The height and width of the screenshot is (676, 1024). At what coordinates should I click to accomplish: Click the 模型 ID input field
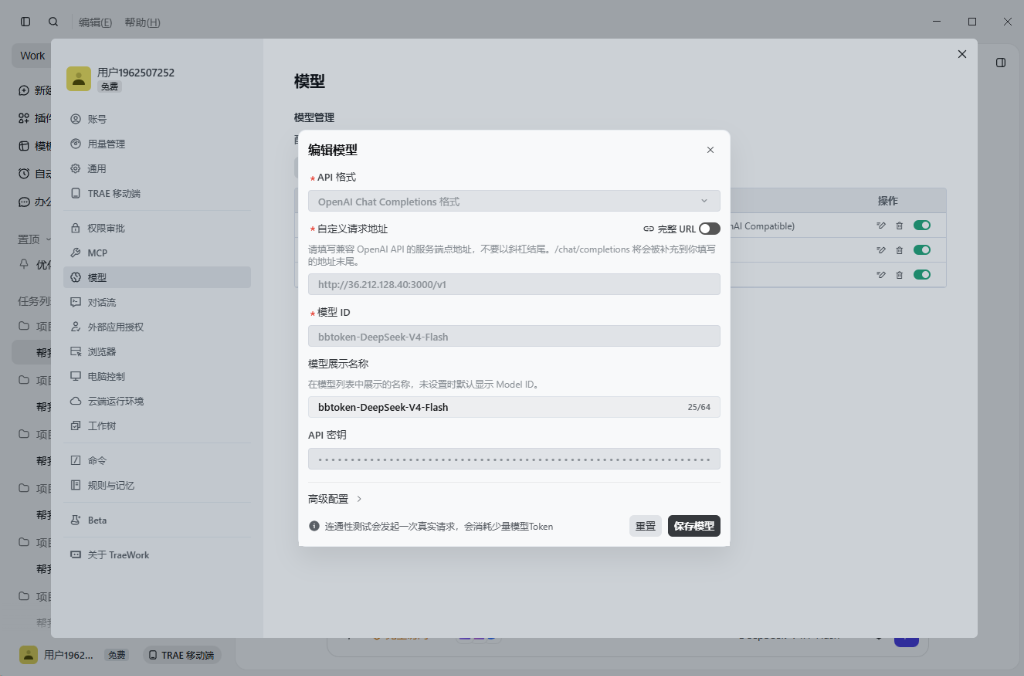tap(514, 336)
